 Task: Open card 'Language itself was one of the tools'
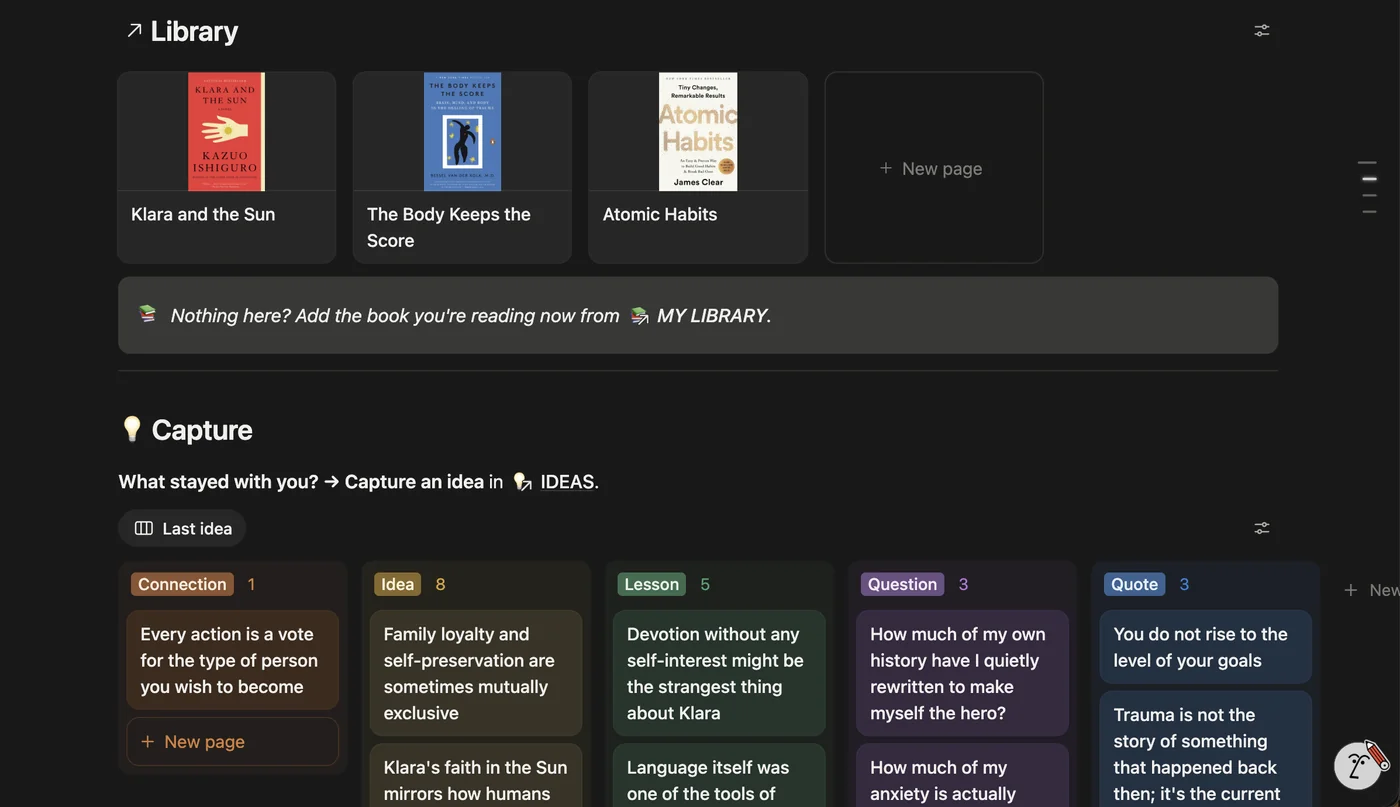(719, 776)
